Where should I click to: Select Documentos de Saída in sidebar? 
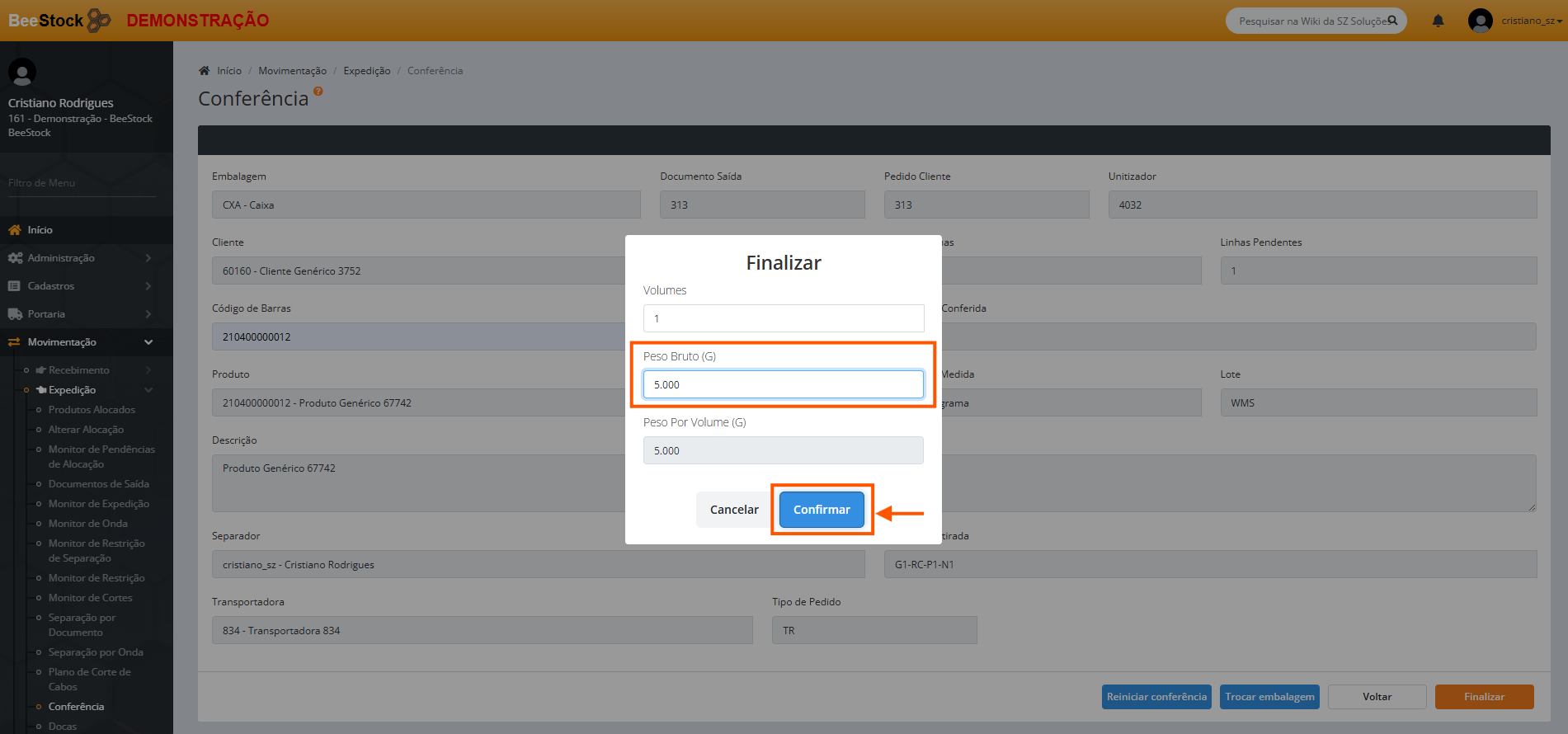pos(98,484)
